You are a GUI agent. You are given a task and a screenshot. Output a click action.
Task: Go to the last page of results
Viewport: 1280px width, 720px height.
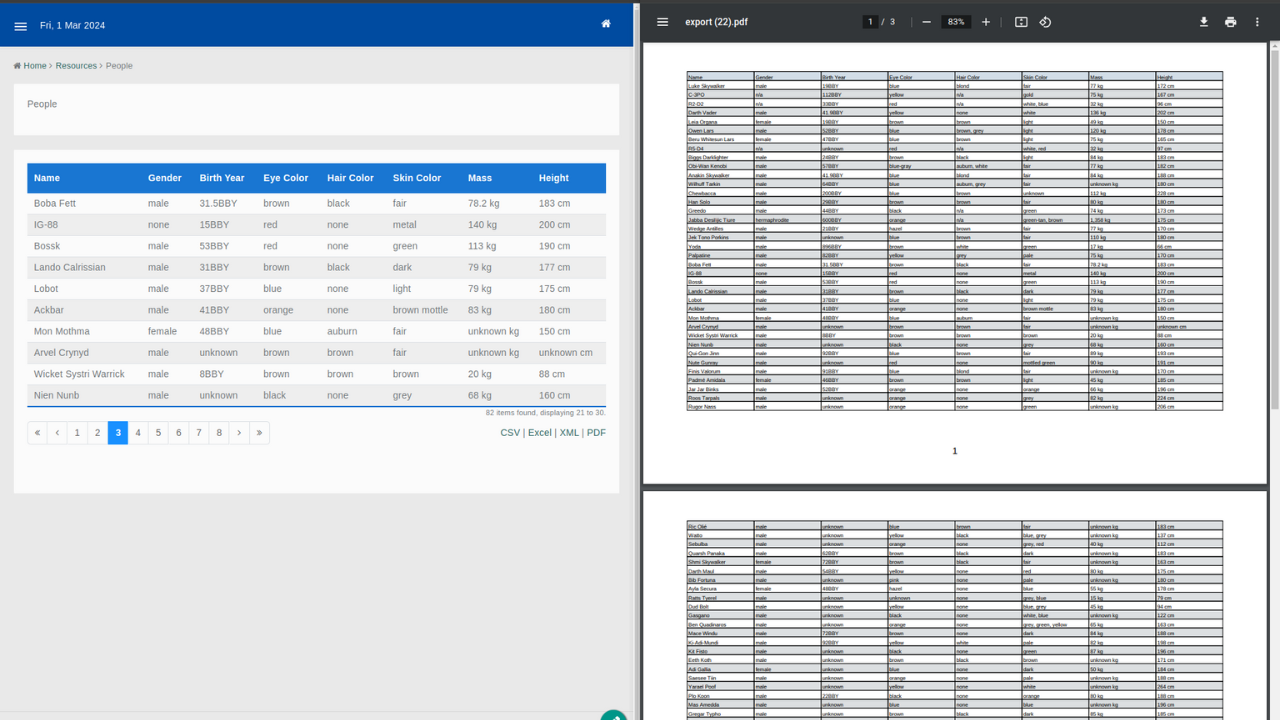pyautogui.click(x=259, y=433)
